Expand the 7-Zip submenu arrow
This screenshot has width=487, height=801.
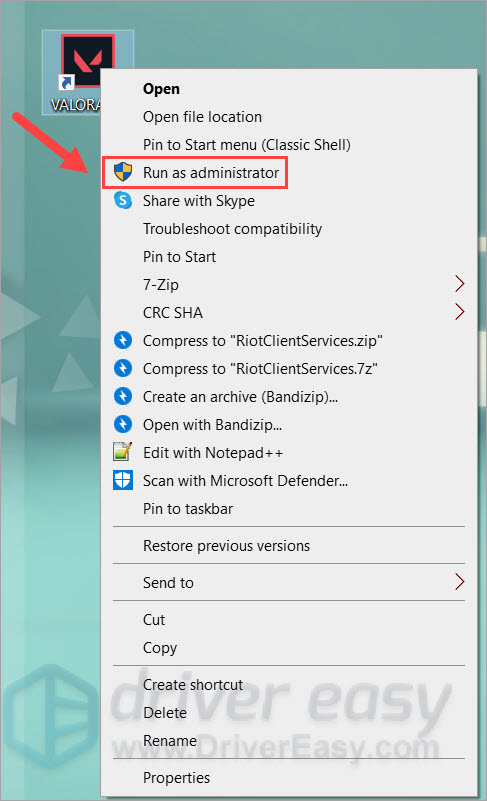click(459, 284)
